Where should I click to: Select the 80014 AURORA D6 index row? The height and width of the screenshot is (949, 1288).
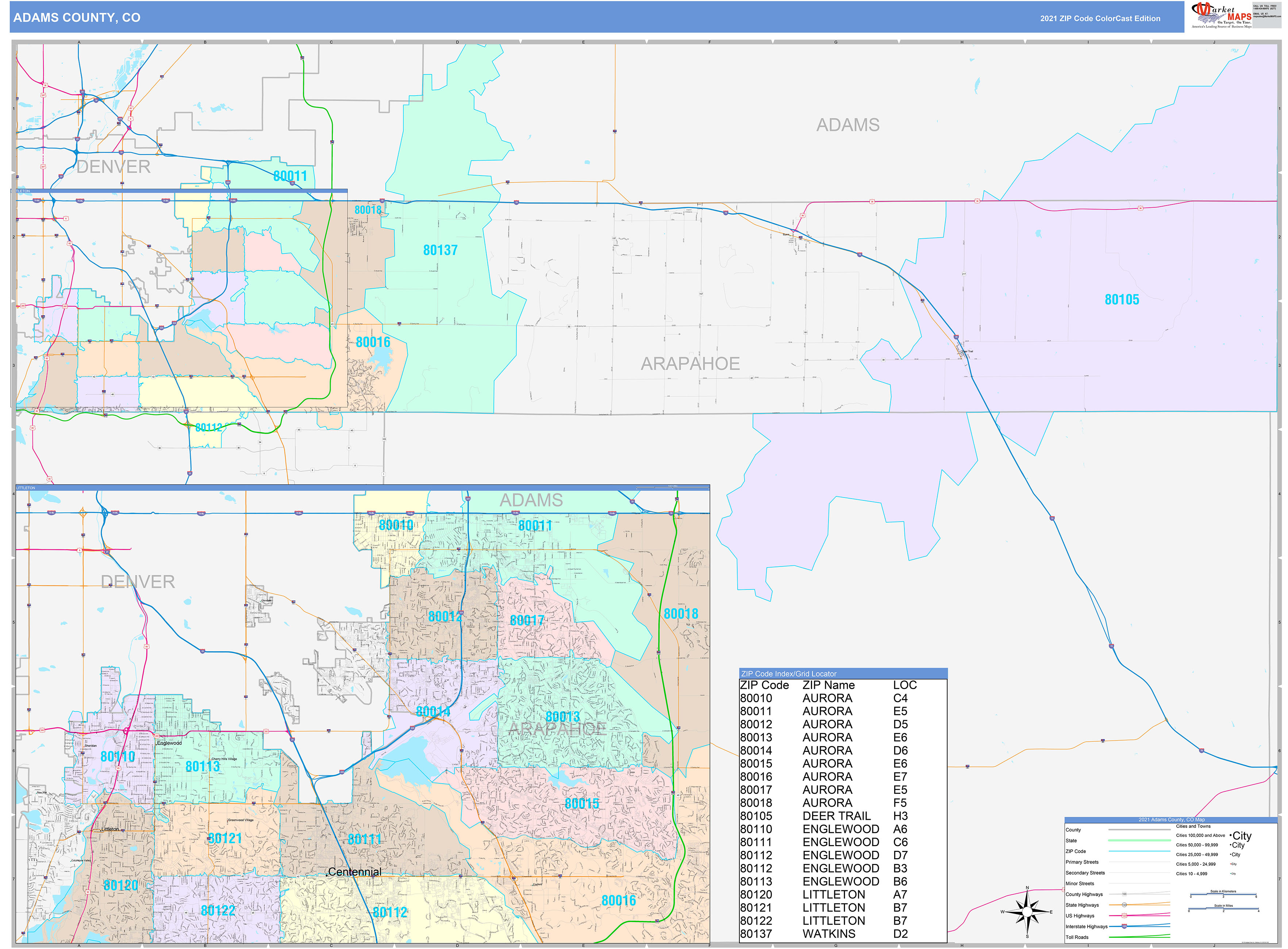click(843, 751)
